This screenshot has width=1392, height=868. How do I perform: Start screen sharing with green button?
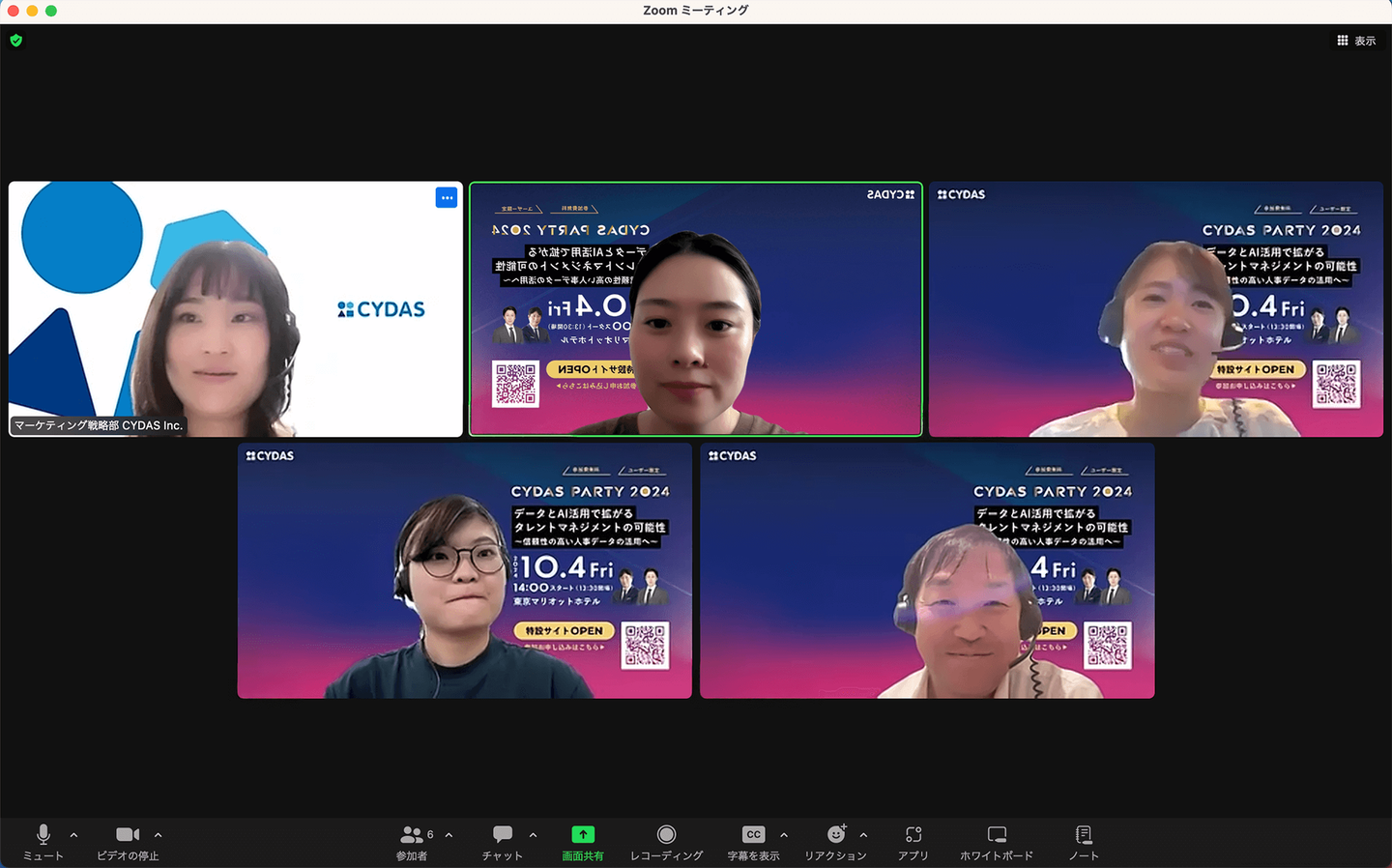583,841
